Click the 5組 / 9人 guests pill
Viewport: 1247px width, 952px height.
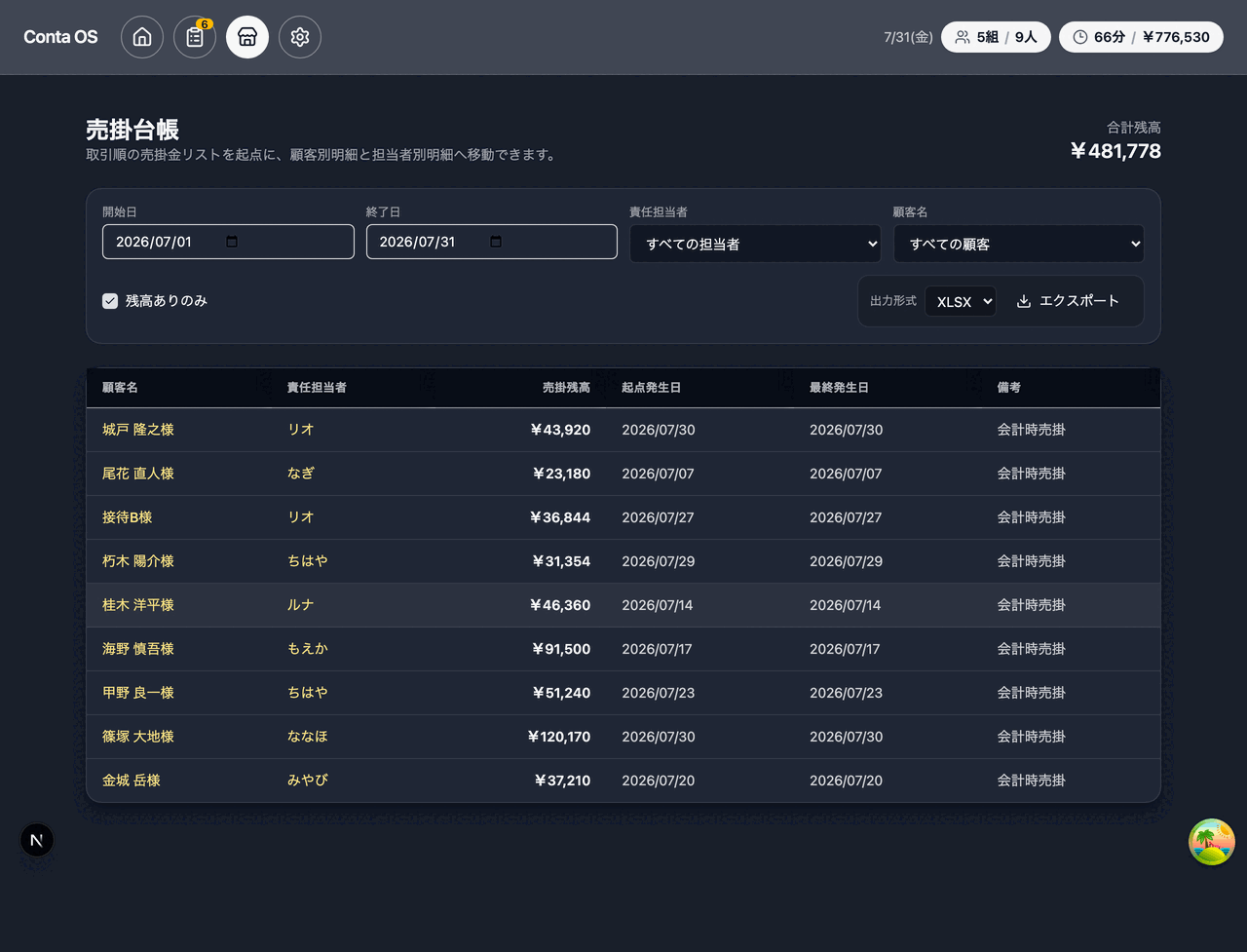coord(996,37)
